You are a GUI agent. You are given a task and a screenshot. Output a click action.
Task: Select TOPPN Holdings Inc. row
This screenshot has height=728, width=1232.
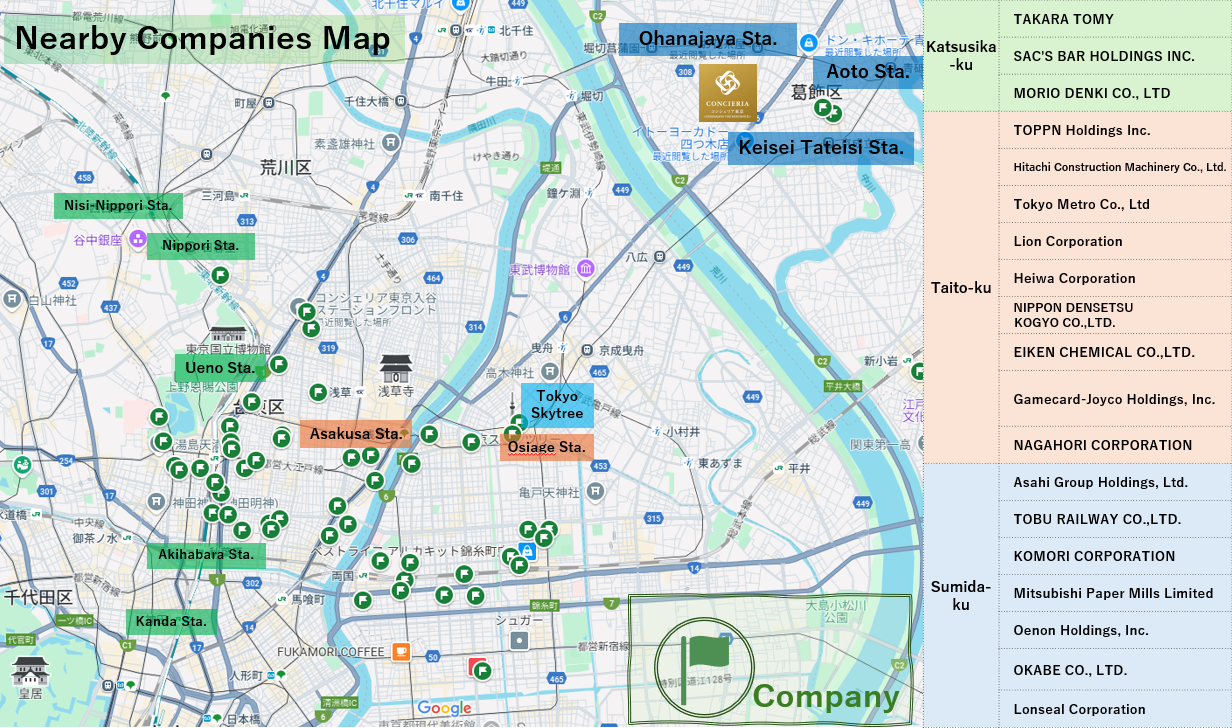point(1115,130)
